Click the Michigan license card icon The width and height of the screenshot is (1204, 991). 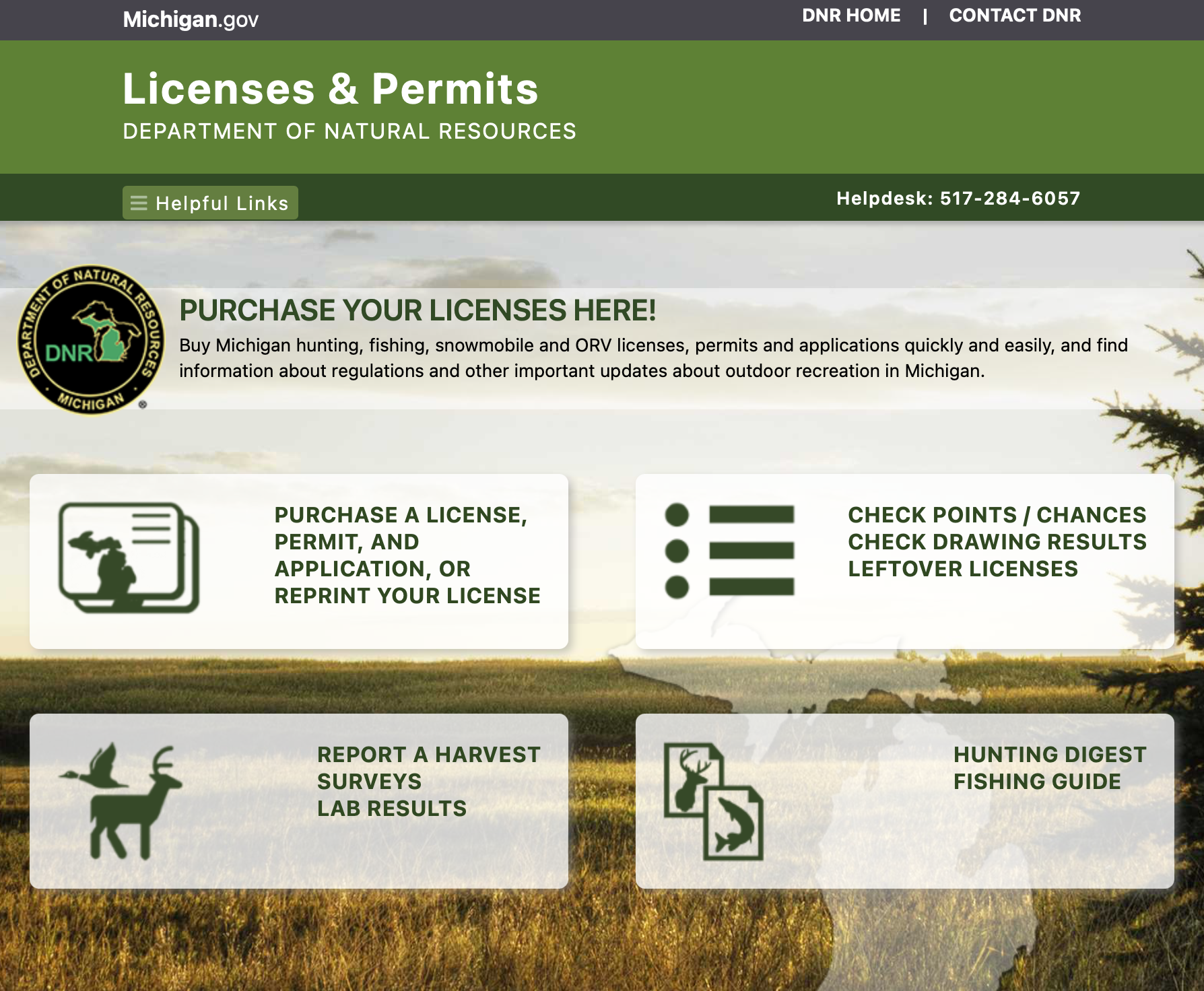129,557
